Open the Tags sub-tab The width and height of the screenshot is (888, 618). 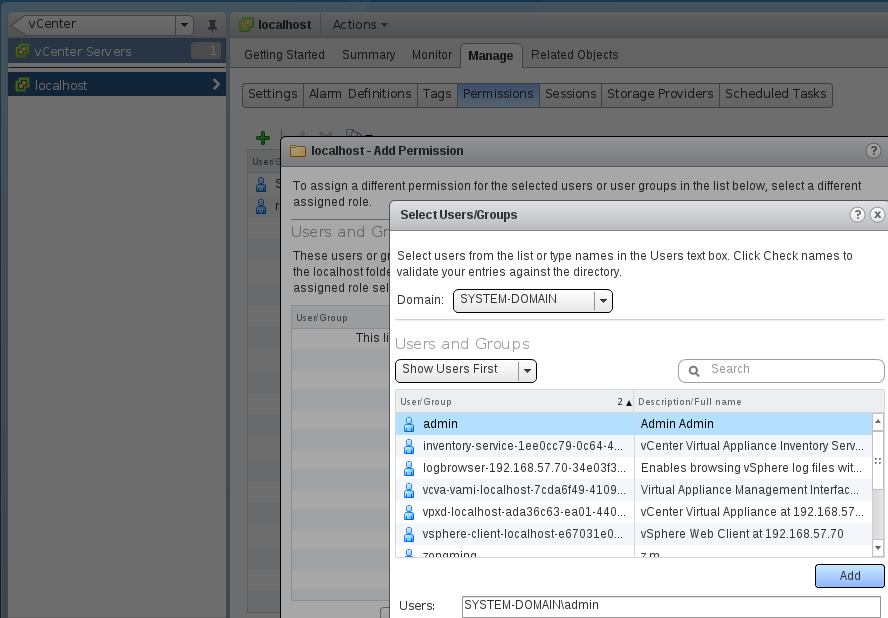[x=437, y=94]
